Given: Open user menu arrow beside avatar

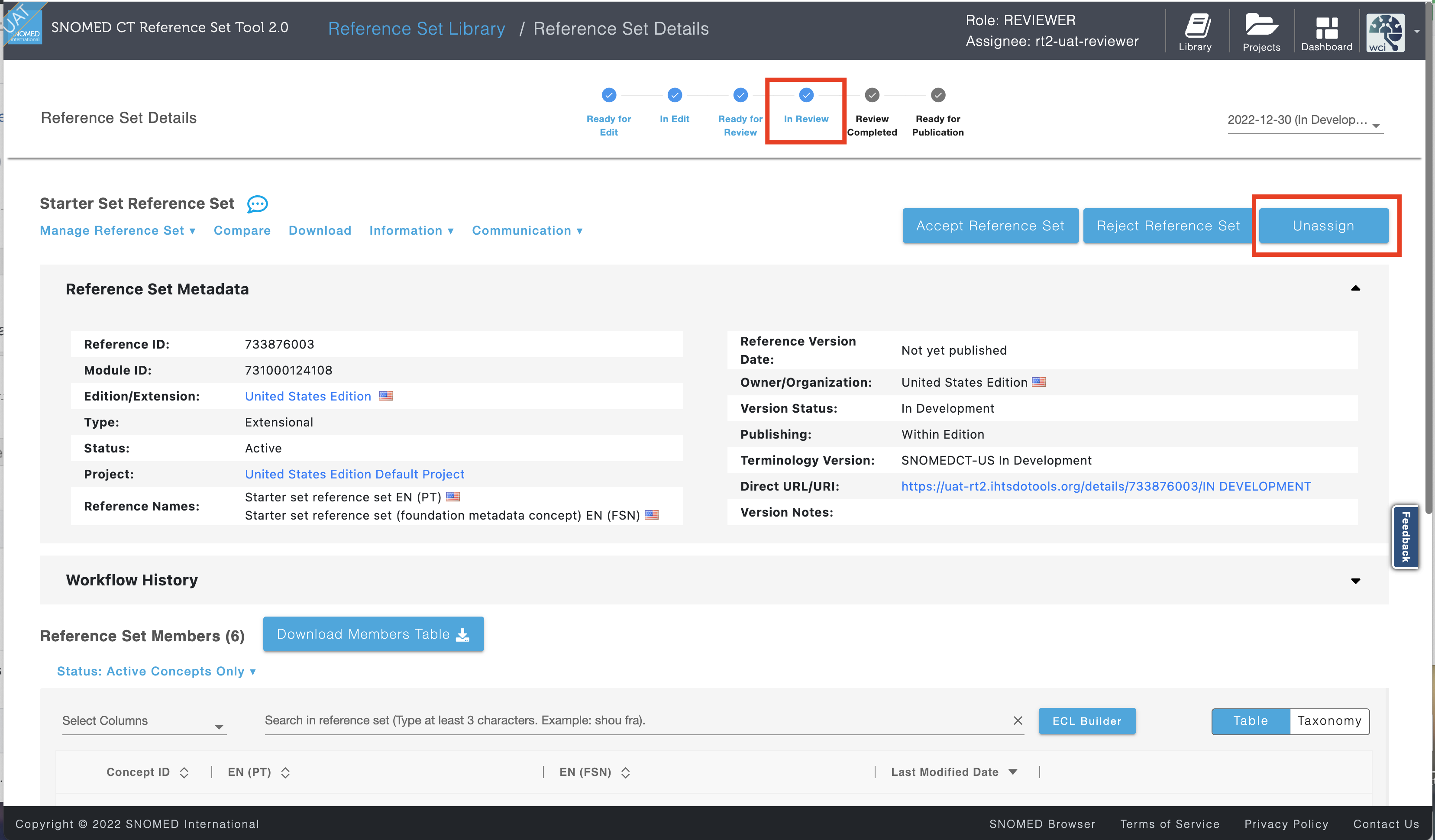Looking at the screenshot, I should click(1417, 32).
